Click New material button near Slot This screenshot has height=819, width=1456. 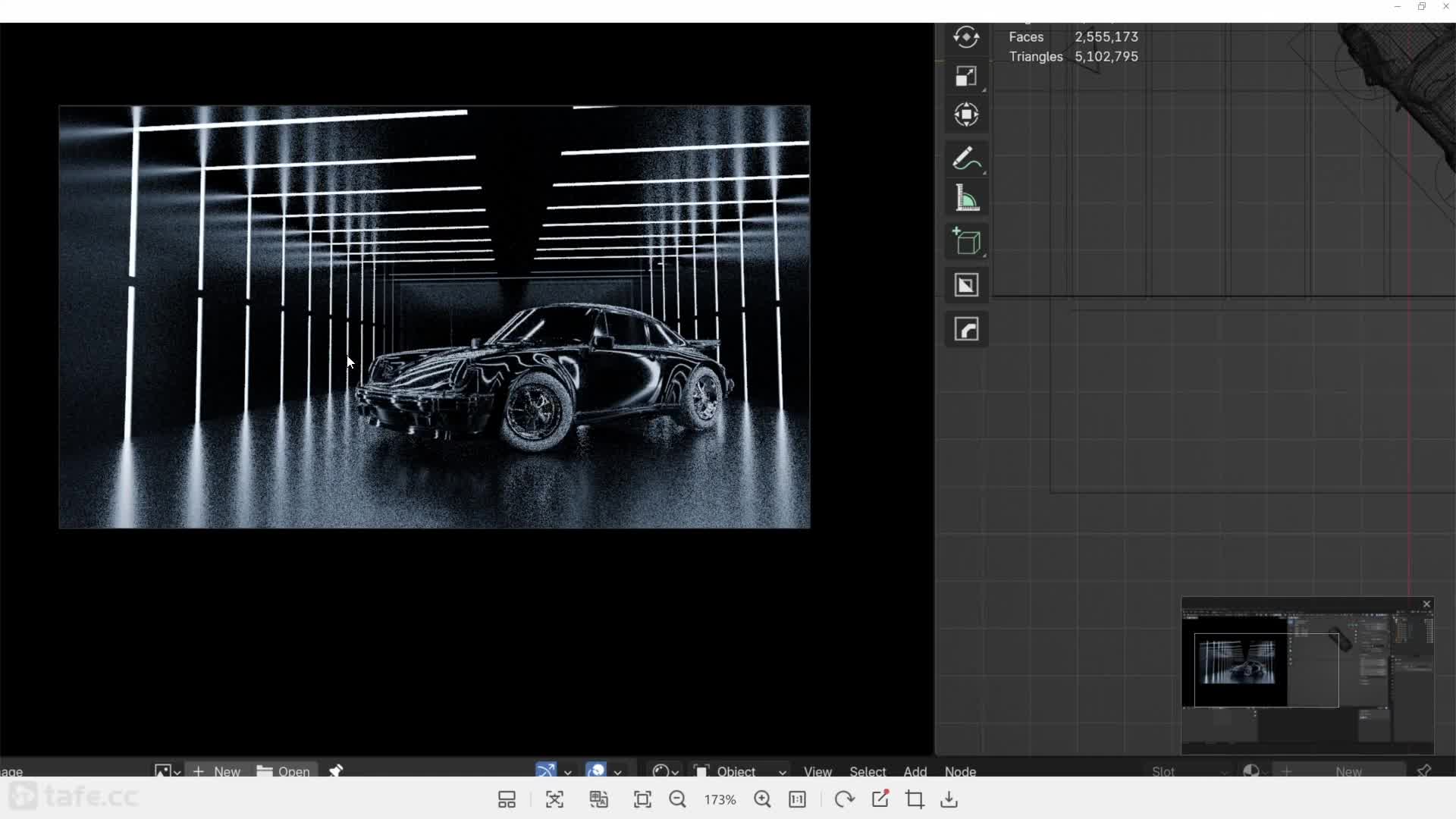[1339, 770]
